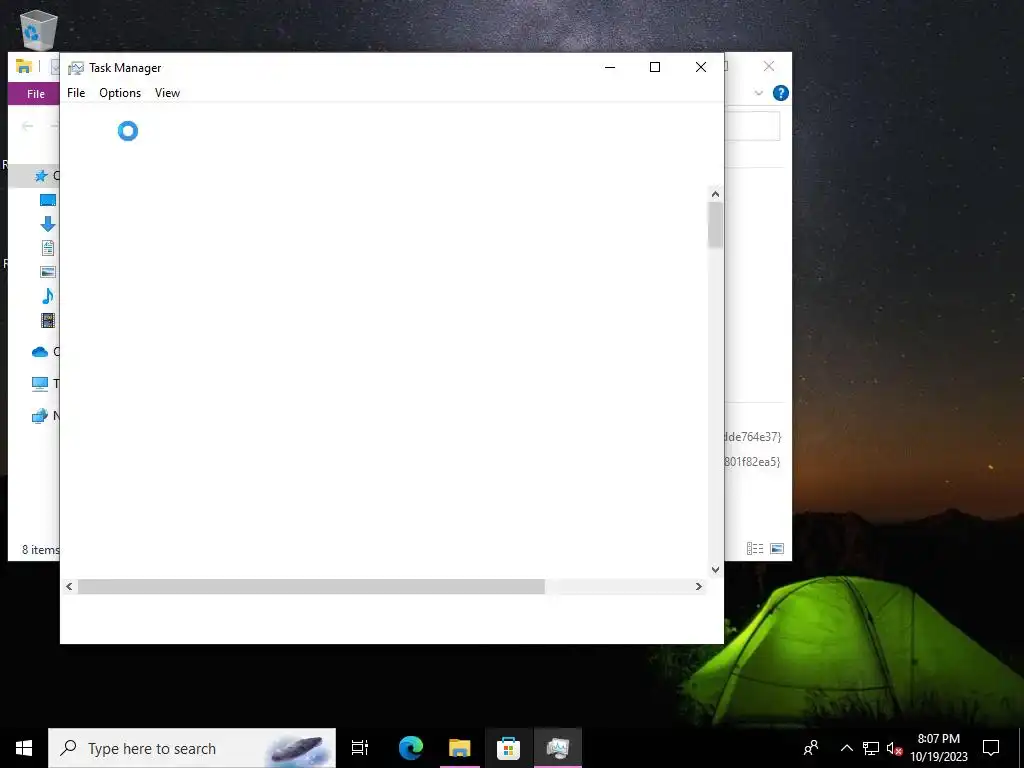Click the down arrow of Task Manager's vertical scrollbar
Image resolution: width=1024 pixels, height=768 pixels.
715,569
